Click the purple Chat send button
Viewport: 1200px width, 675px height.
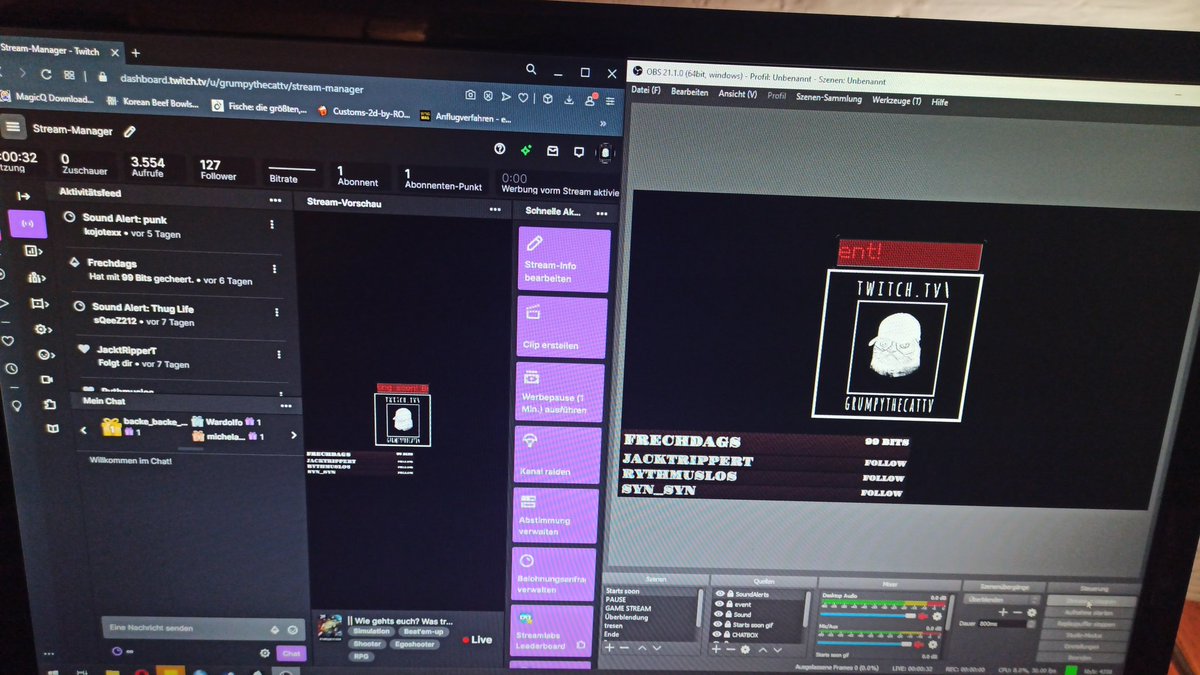(x=291, y=654)
